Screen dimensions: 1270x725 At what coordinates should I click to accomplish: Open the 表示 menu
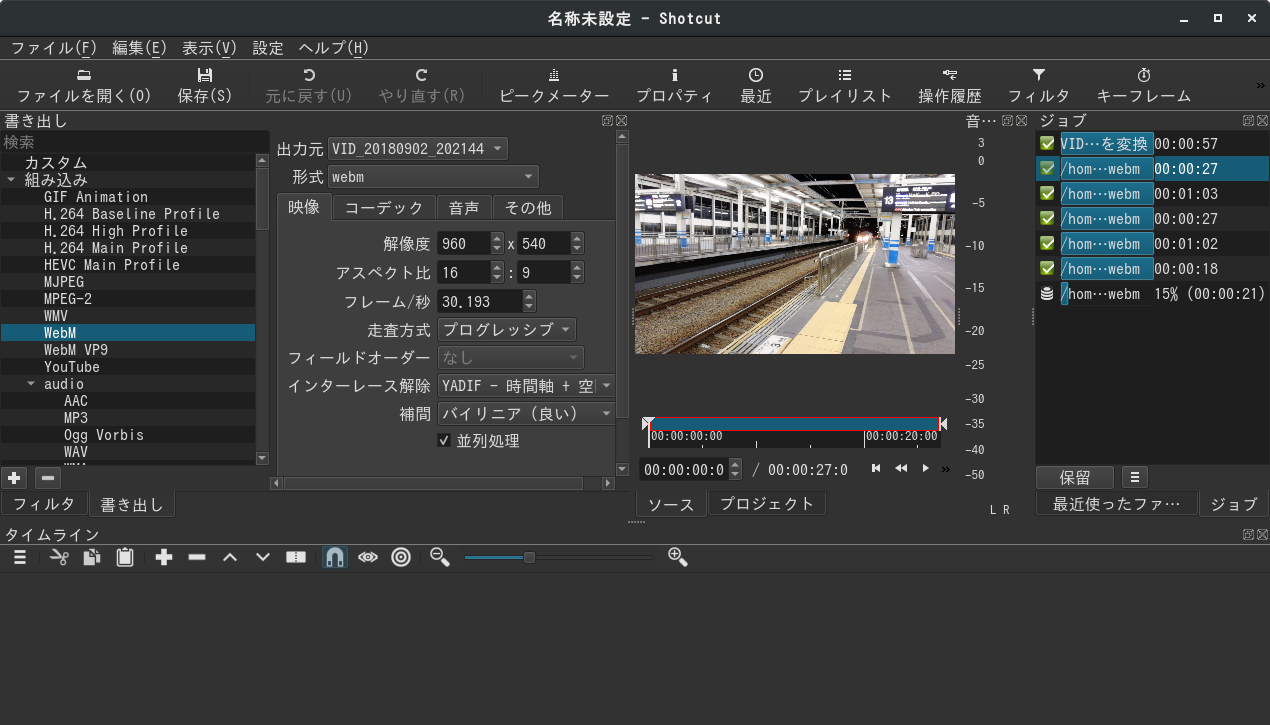pyautogui.click(x=210, y=48)
